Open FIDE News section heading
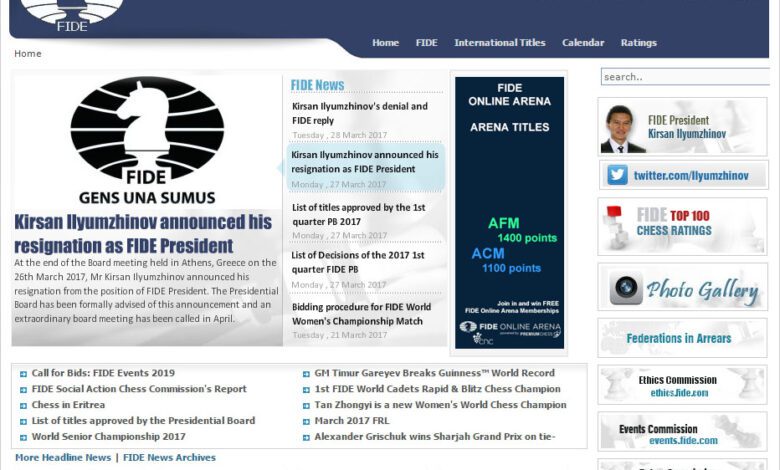This screenshot has height=470, width=780. (x=317, y=85)
